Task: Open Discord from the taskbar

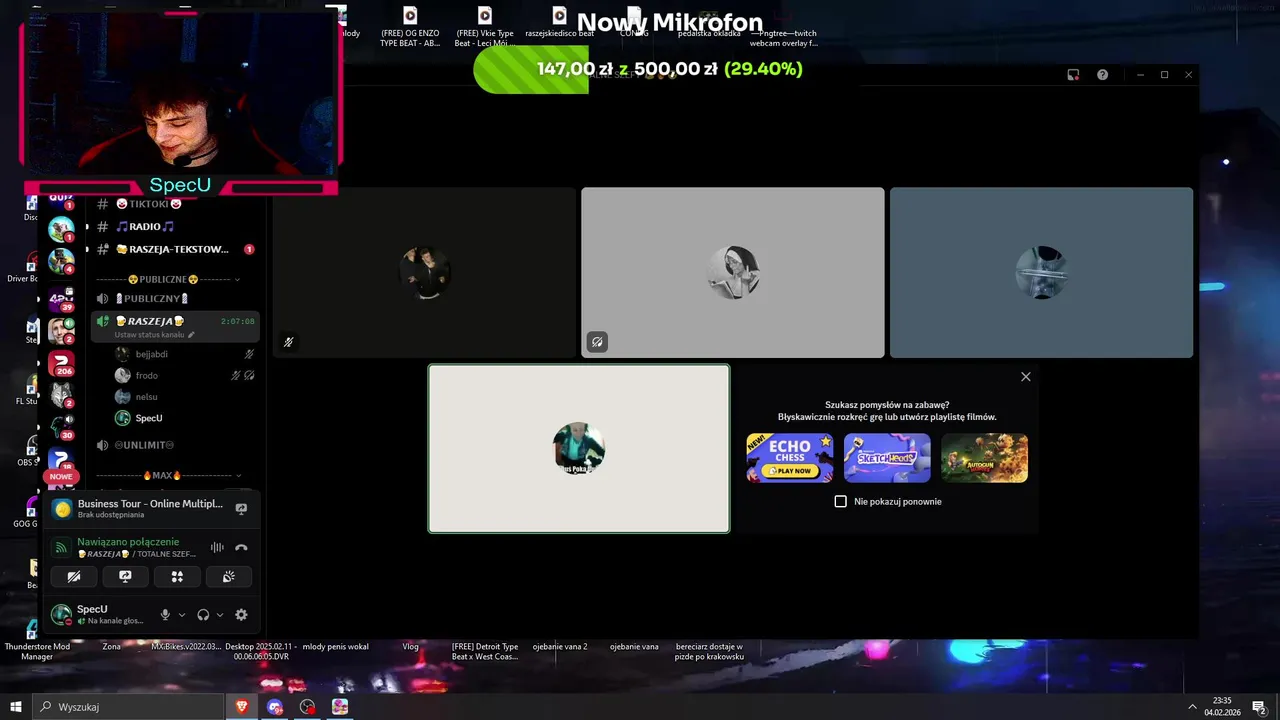Action: point(275,707)
